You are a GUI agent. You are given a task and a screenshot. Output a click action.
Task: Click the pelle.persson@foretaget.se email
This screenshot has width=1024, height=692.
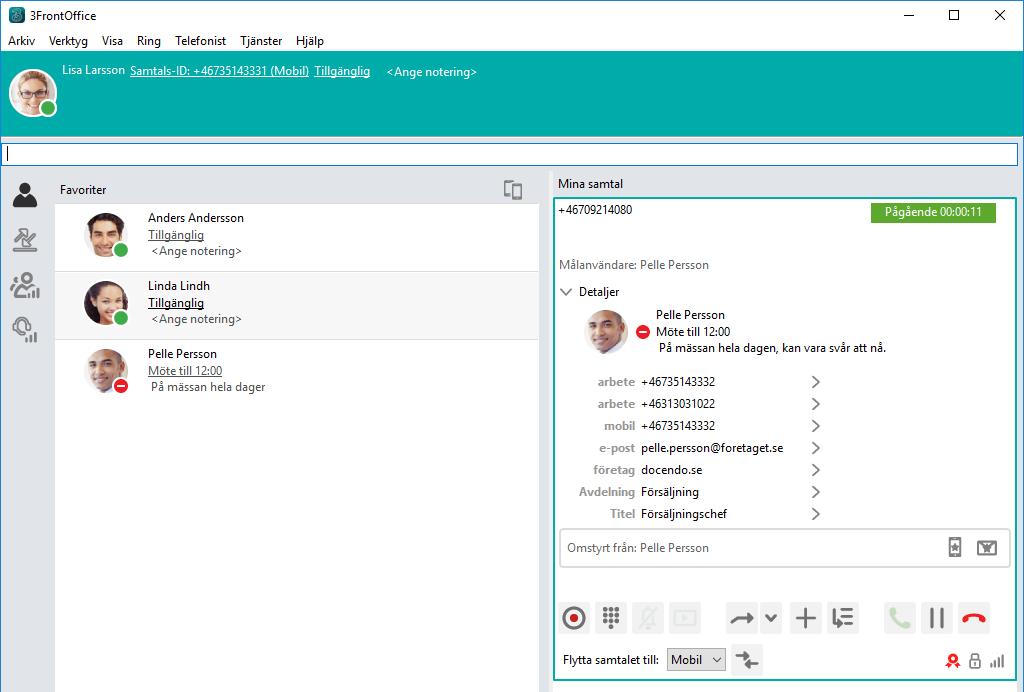pyautogui.click(x=712, y=448)
